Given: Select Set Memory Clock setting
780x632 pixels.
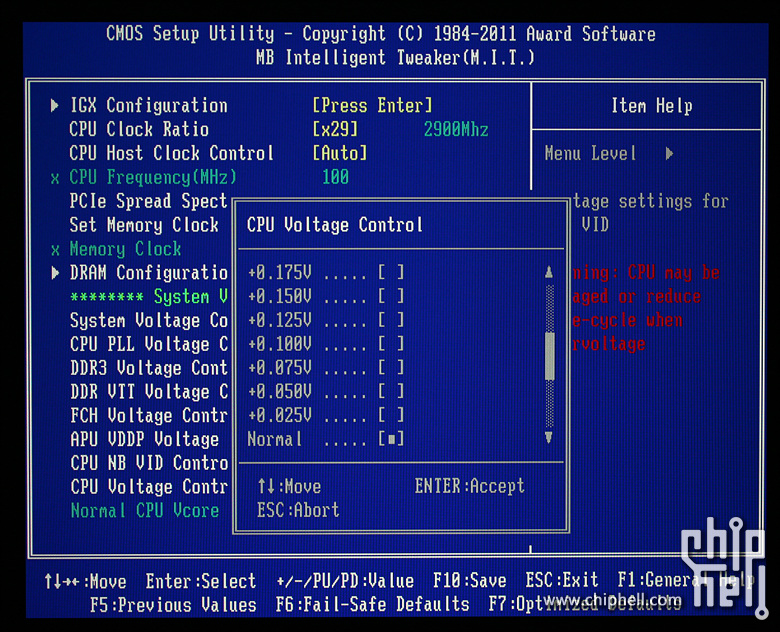Looking at the screenshot, I should pos(144,225).
